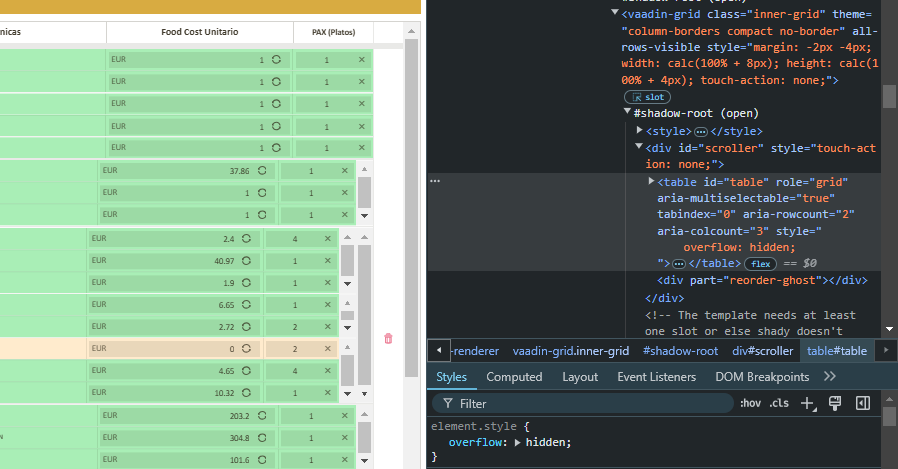
Task: Expand the table id="table" node
Action: pos(651,182)
